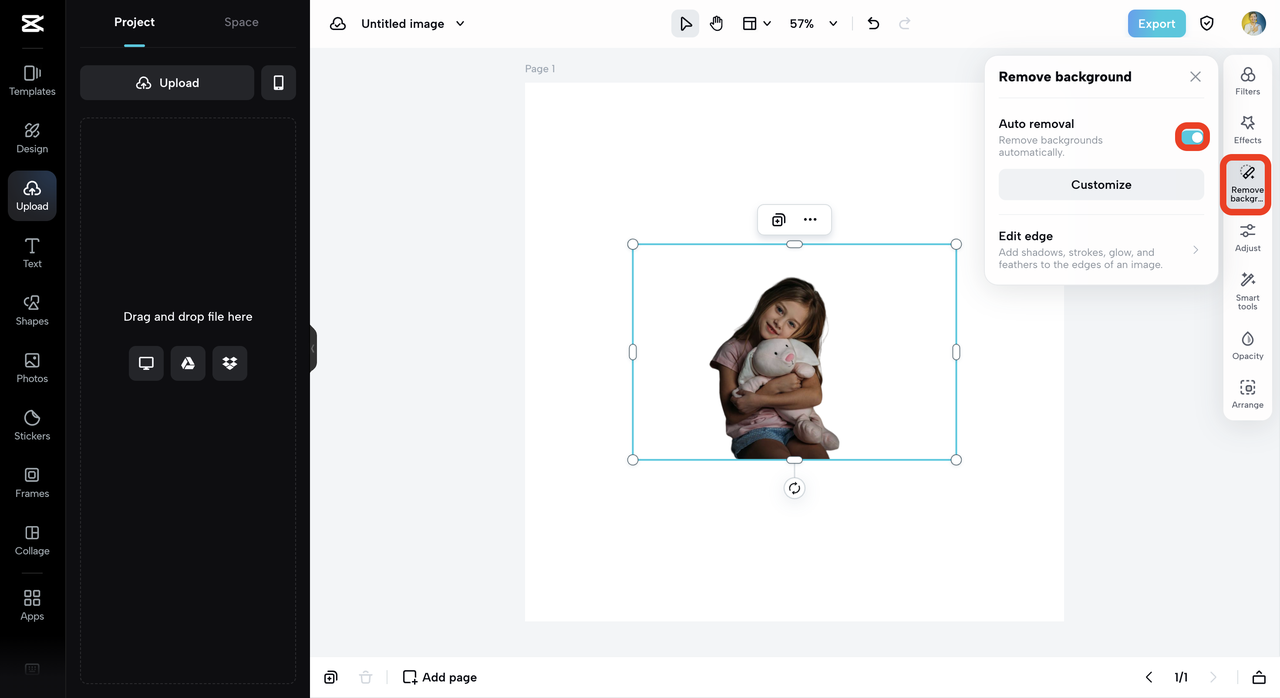Open the Stickers panel

pyautogui.click(x=32, y=425)
